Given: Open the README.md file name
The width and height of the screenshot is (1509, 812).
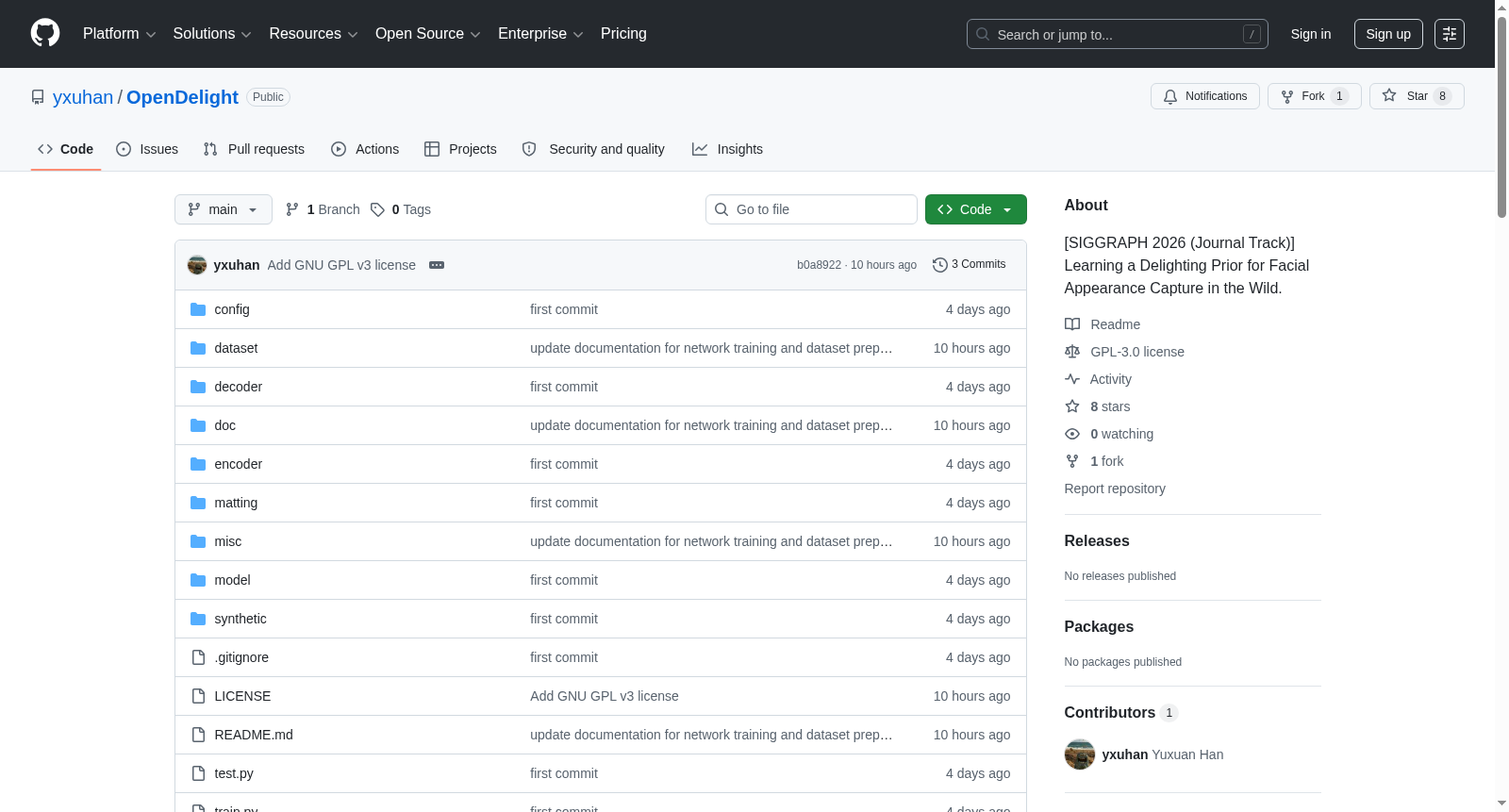Looking at the screenshot, I should (x=254, y=735).
